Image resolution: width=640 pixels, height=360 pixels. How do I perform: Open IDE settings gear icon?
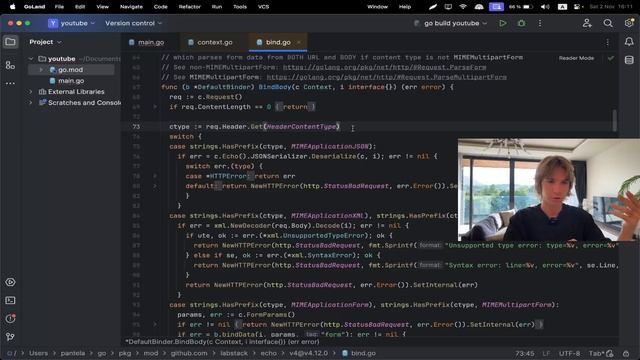pos(629,24)
